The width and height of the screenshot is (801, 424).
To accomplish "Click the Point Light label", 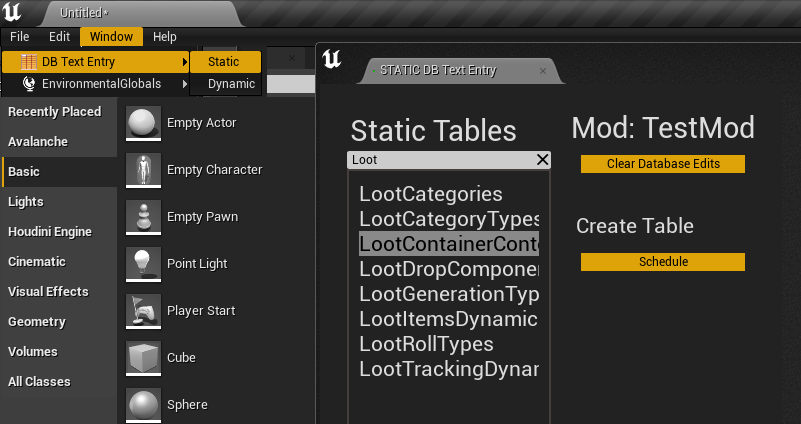I will [197, 264].
